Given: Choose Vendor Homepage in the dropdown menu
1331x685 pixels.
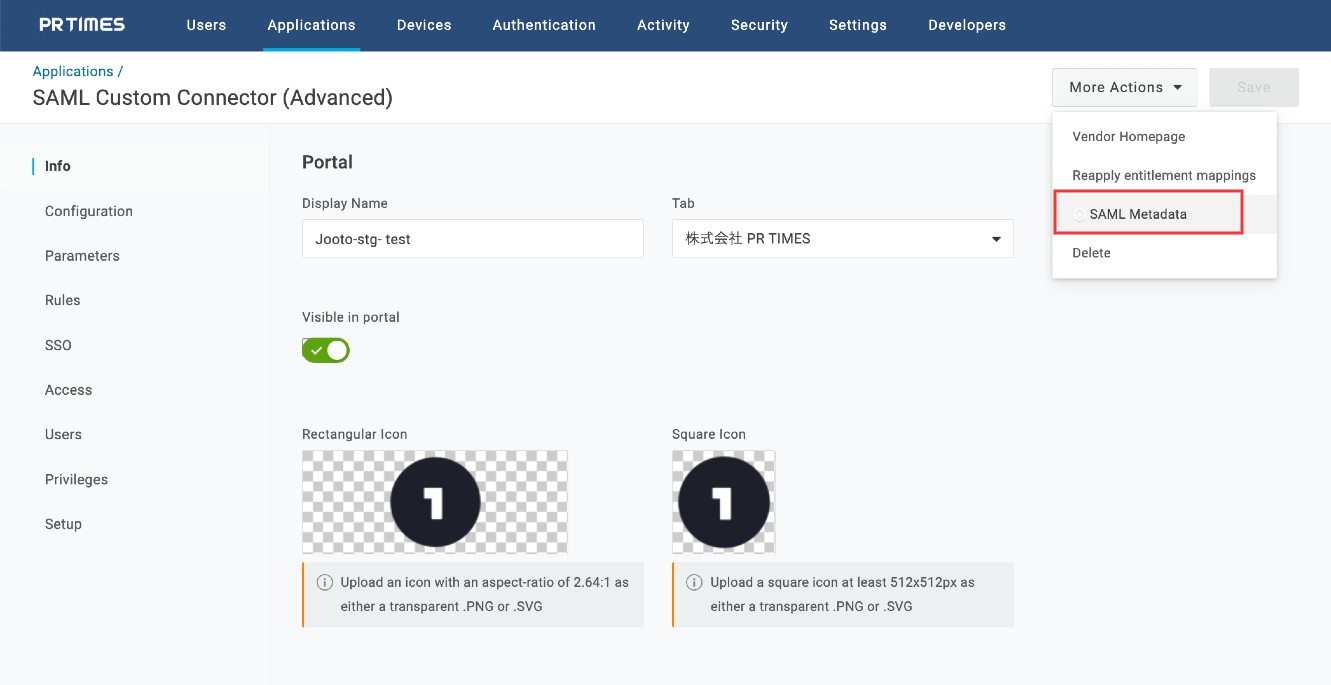Looking at the screenshot, I should [x=1128, y=137].
